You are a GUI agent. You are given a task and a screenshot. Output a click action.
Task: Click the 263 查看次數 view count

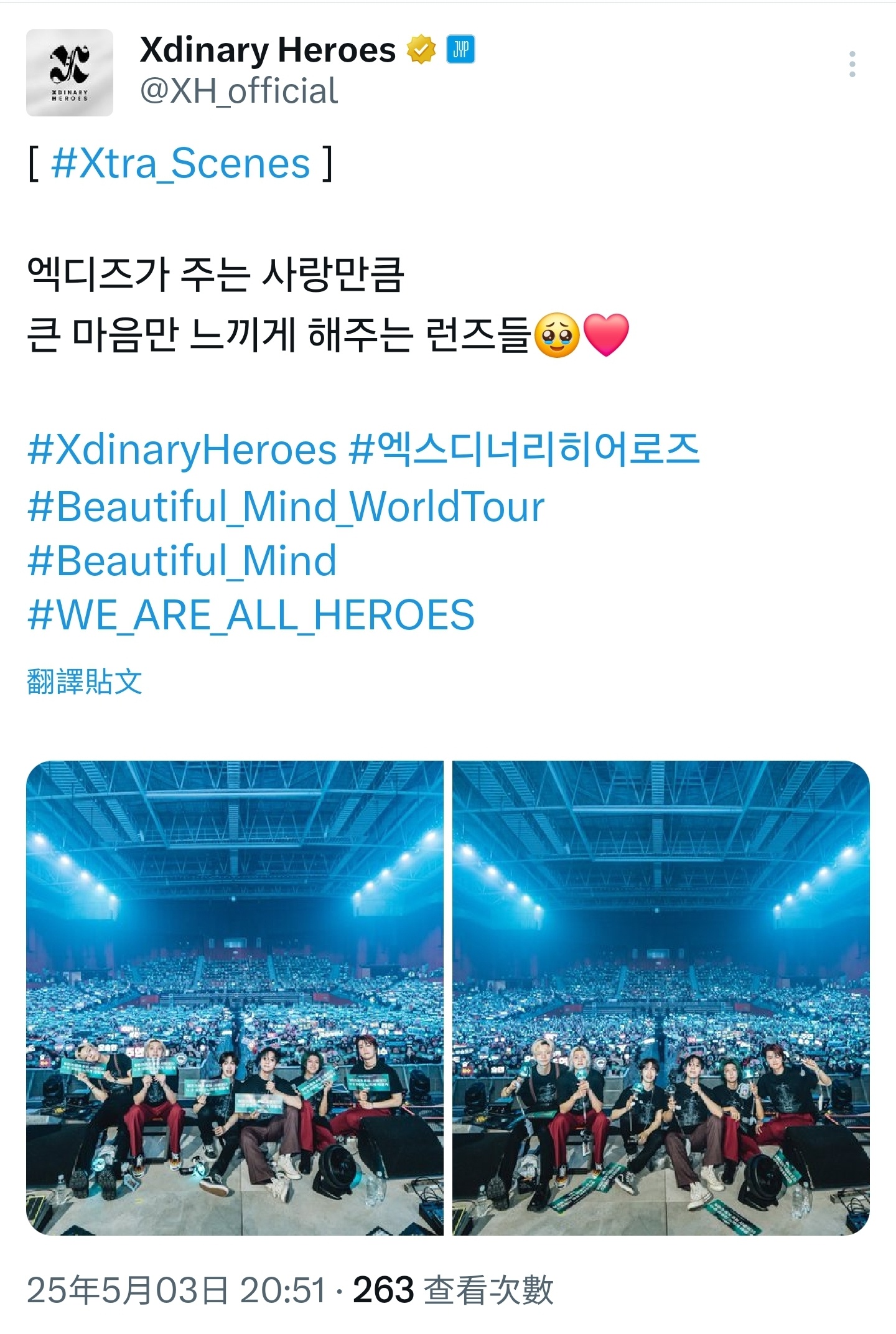[453, 1289]
